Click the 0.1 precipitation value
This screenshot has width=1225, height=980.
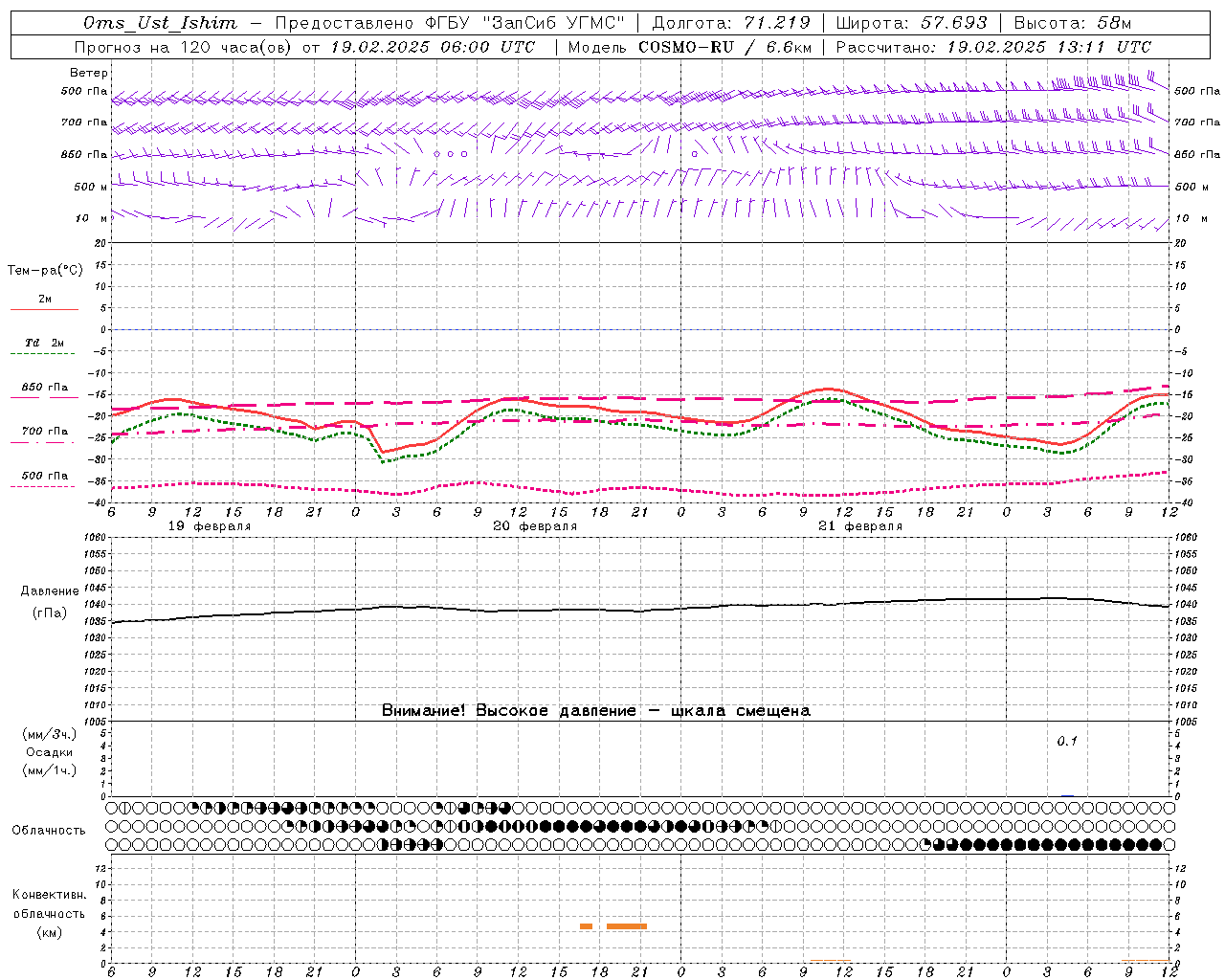click(1067, 741)
